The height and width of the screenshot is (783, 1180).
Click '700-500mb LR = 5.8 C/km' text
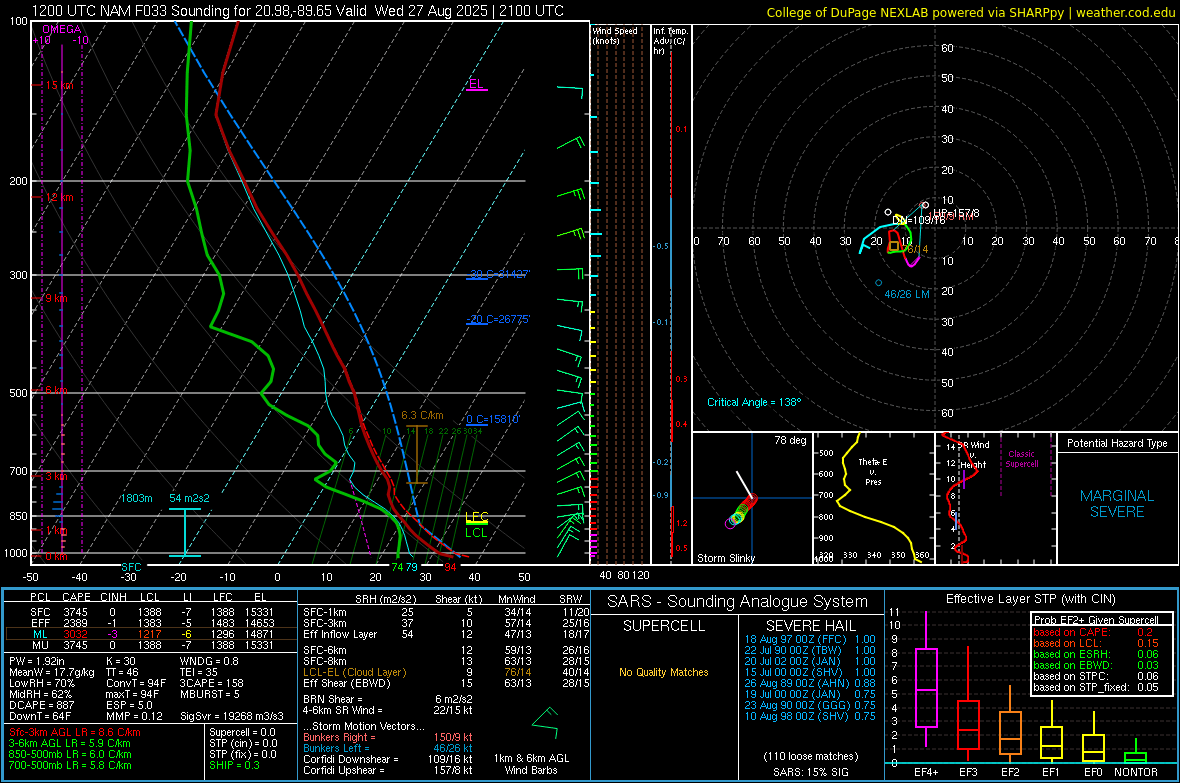tap(70, 765)
